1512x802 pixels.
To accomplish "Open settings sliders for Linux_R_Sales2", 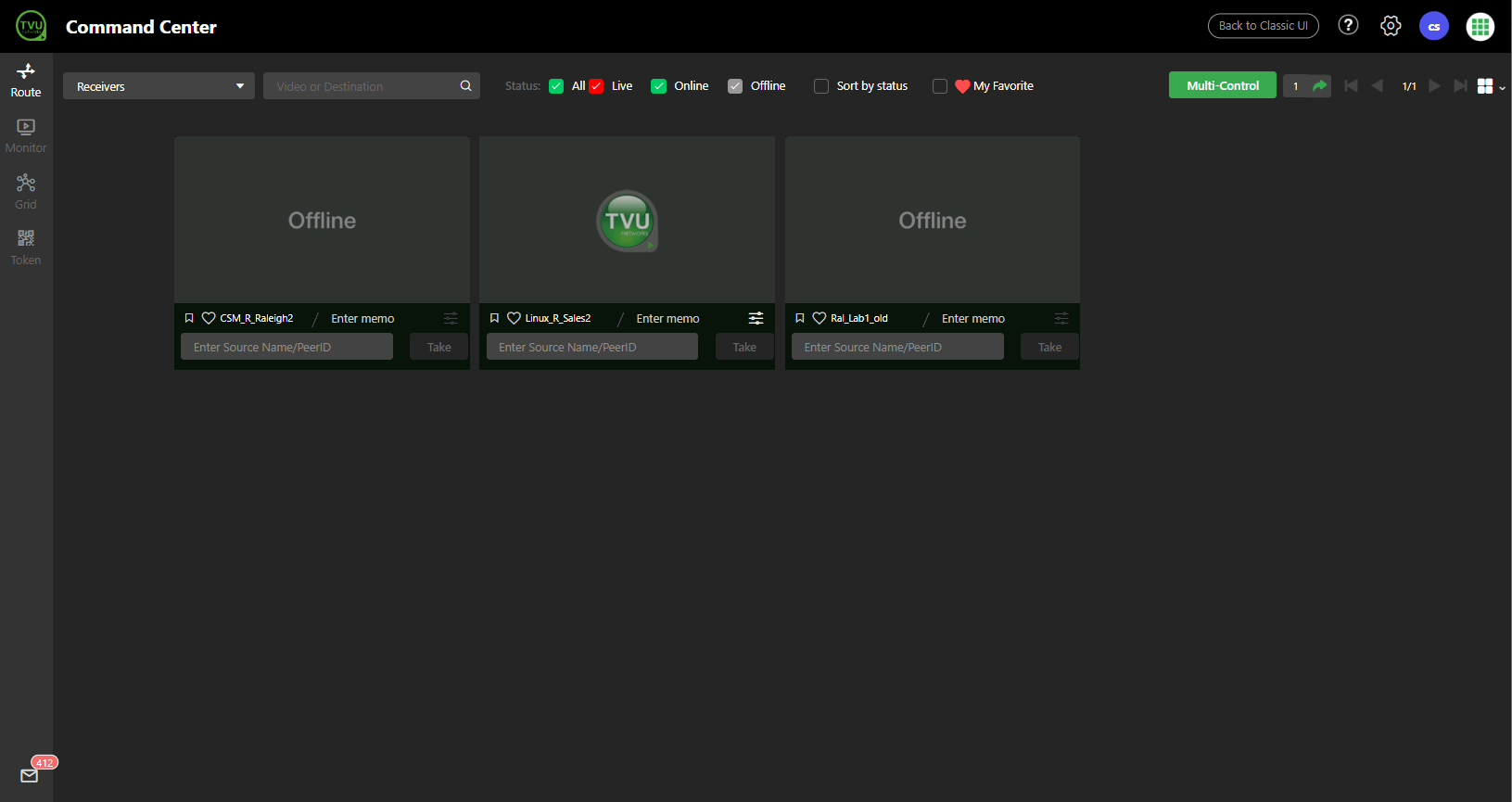I will point(756,318).
